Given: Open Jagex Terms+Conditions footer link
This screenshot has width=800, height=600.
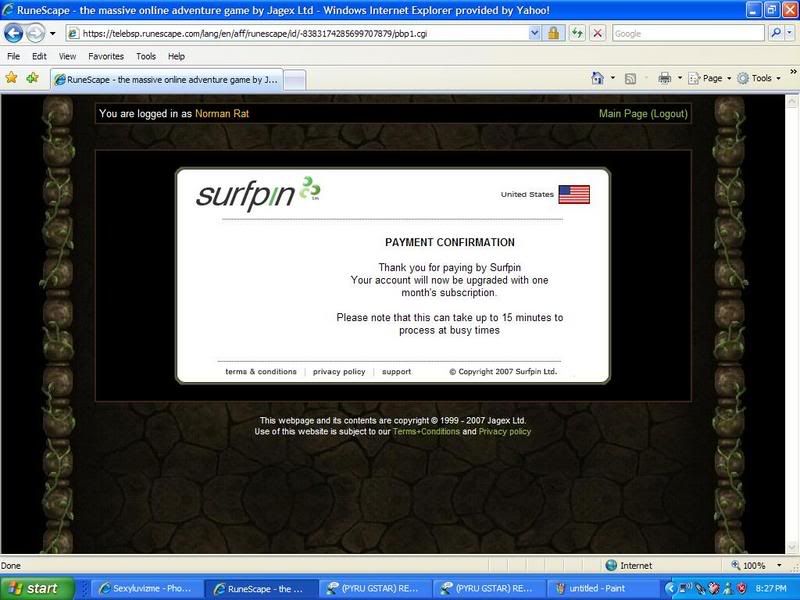Looking at the screenshot, I should pyautogui.click(x=426, y=432).
